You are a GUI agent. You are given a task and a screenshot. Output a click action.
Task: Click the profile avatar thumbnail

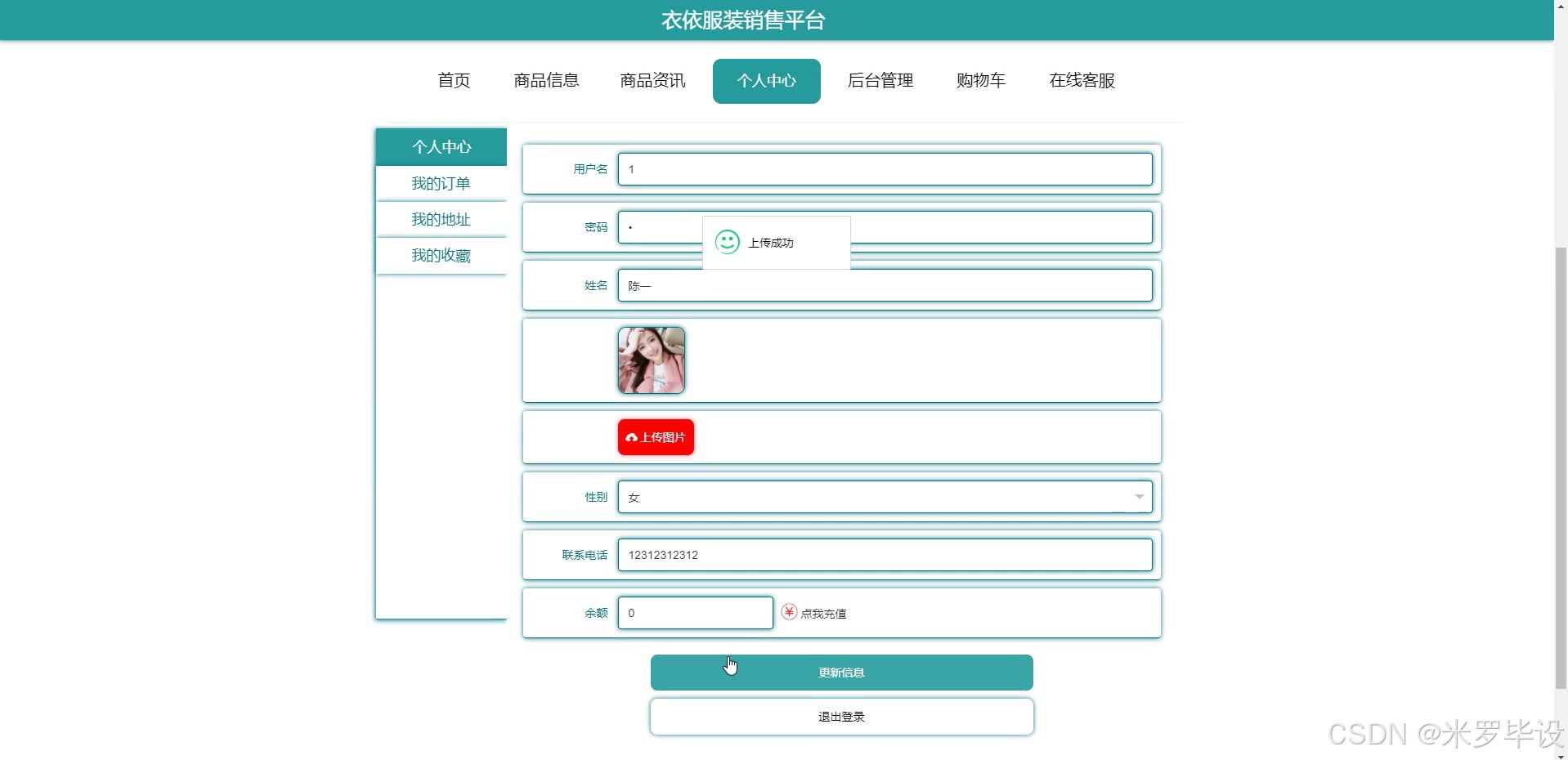[651, 360]
